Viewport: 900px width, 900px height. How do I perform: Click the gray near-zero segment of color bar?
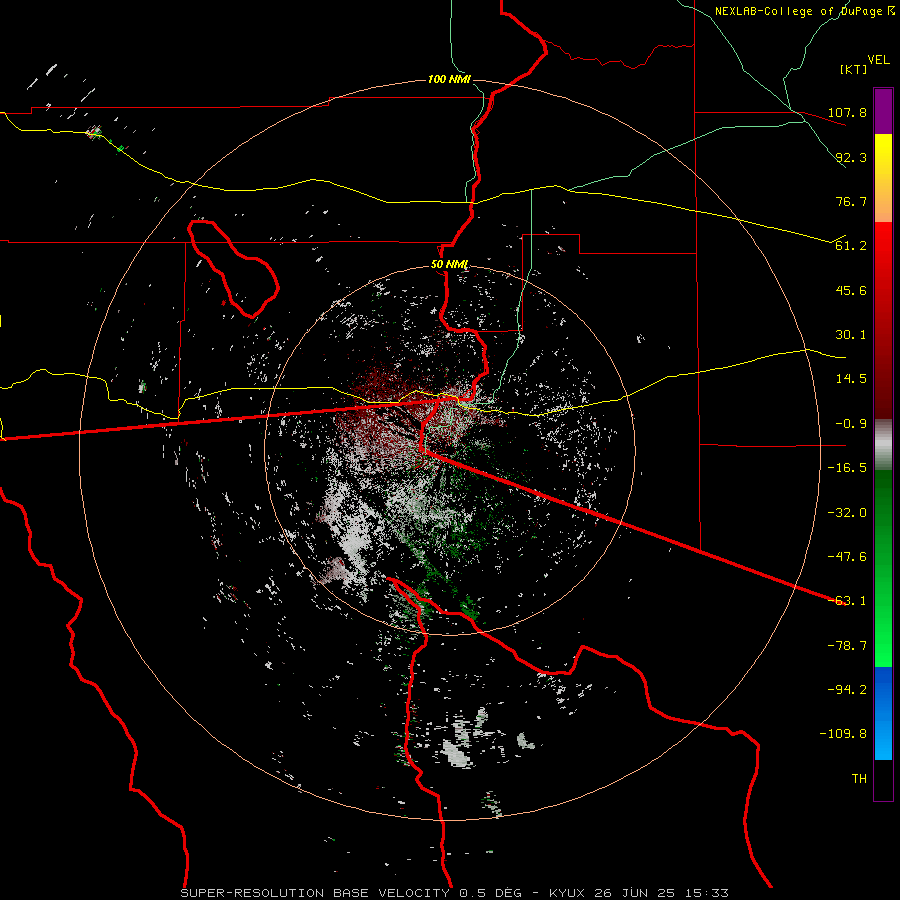883,445
